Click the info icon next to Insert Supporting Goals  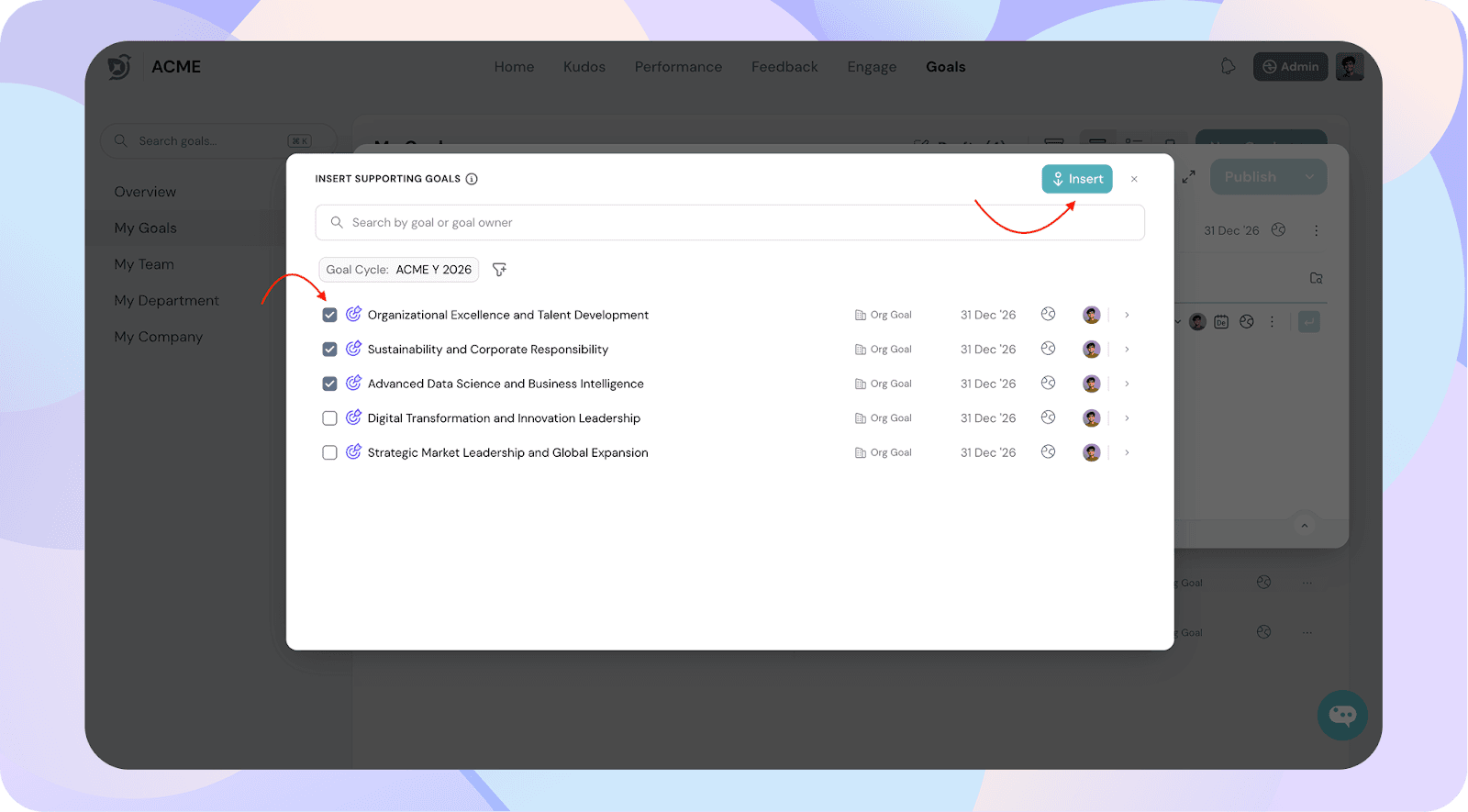click(472, 179)
